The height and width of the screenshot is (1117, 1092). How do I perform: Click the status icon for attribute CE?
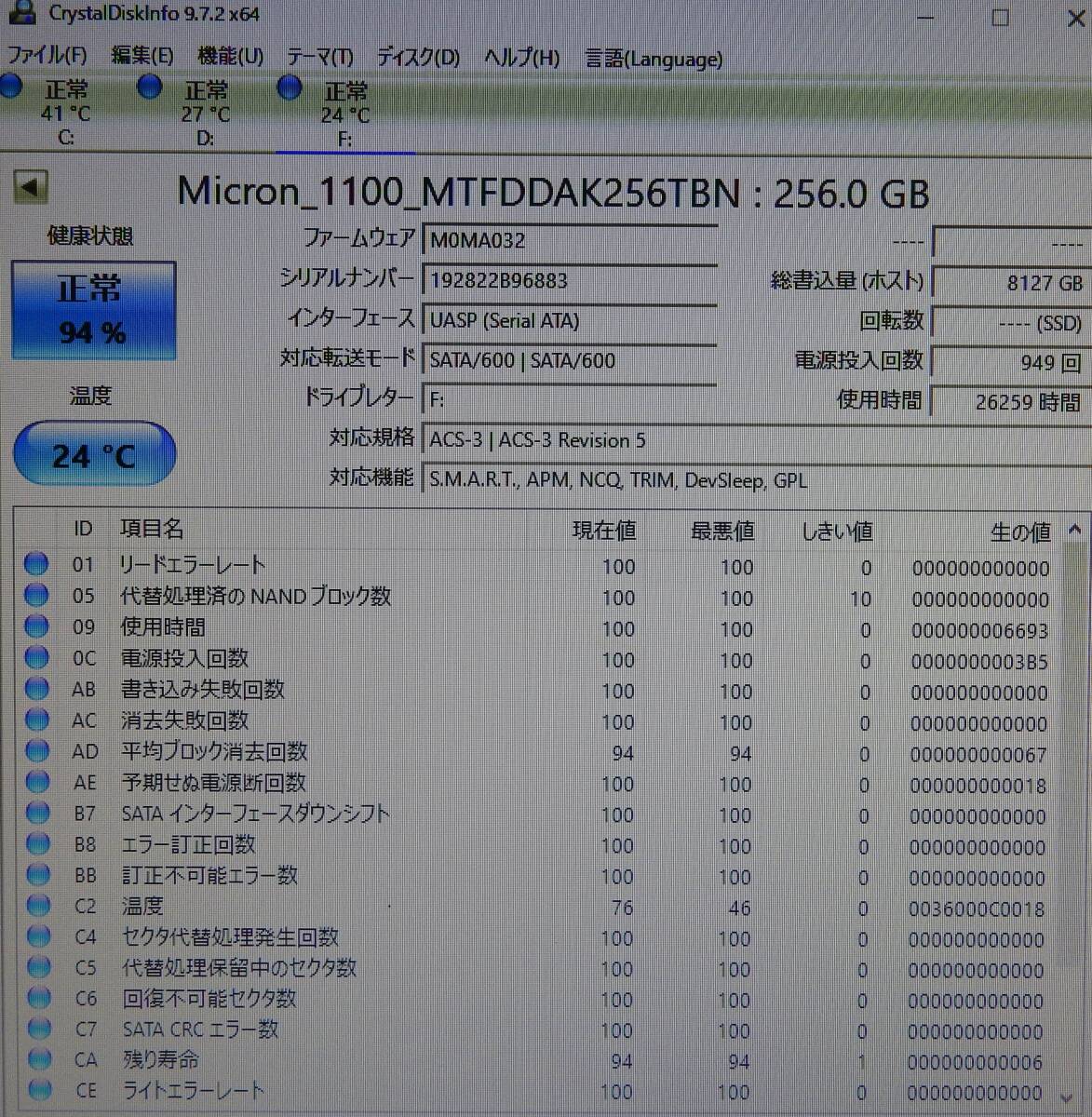[x=40, y=1088]
